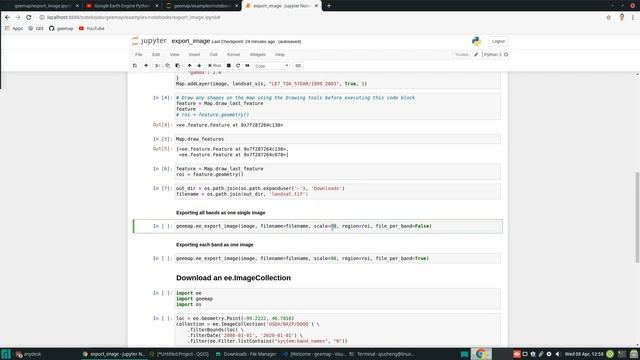The width and height of the screenshot is (640, 360).
Task: Click the Jupyter logo
Action: click(149, 41)
